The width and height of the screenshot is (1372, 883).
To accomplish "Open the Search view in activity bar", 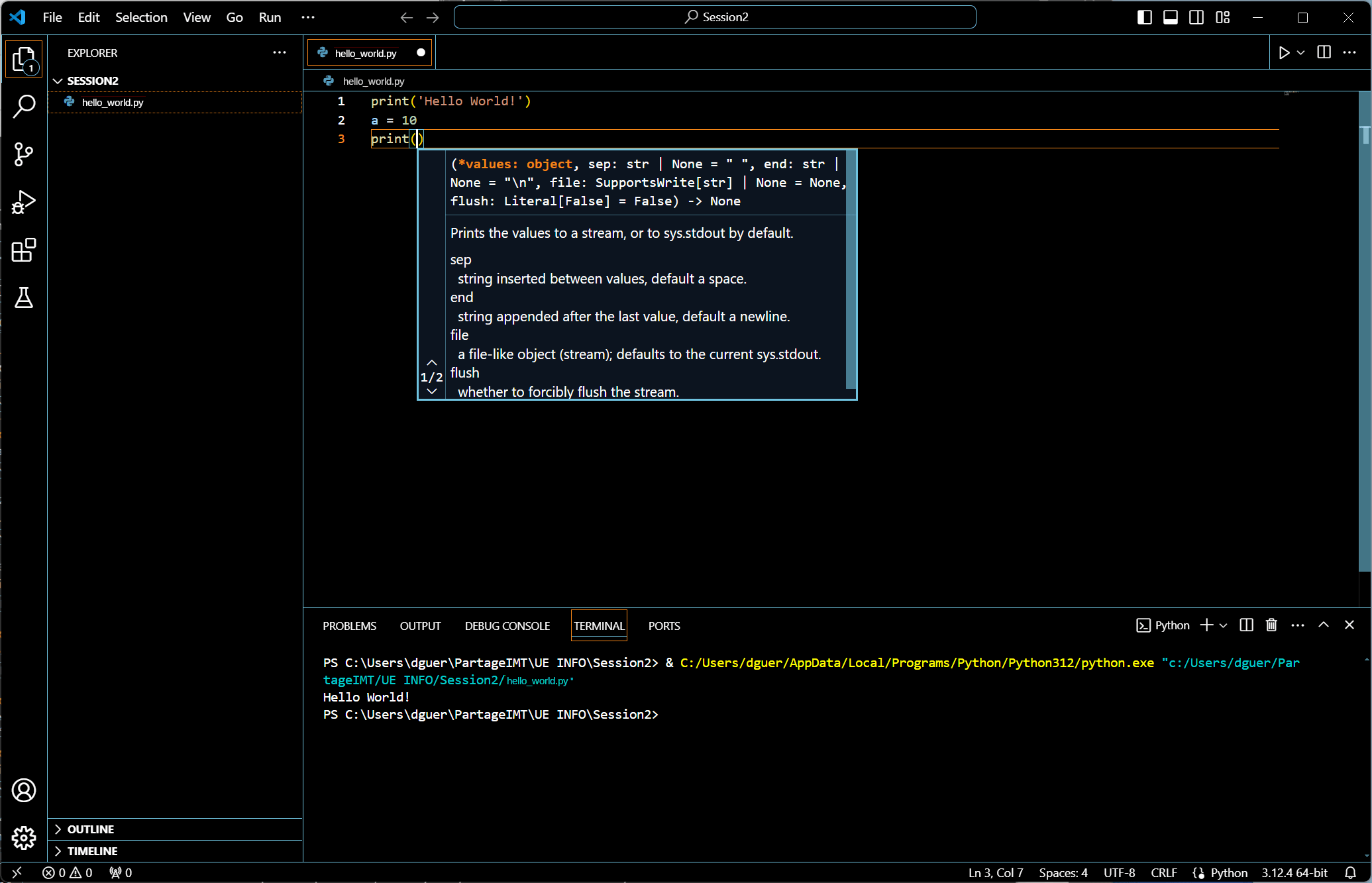I will click(24, 106).
